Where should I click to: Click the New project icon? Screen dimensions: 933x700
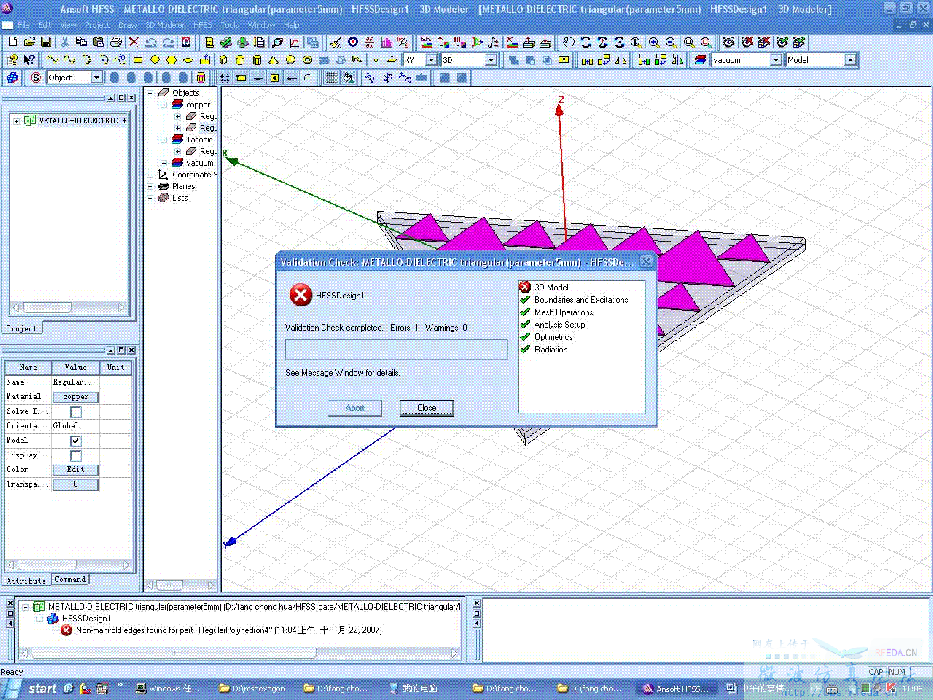(12, 42)
